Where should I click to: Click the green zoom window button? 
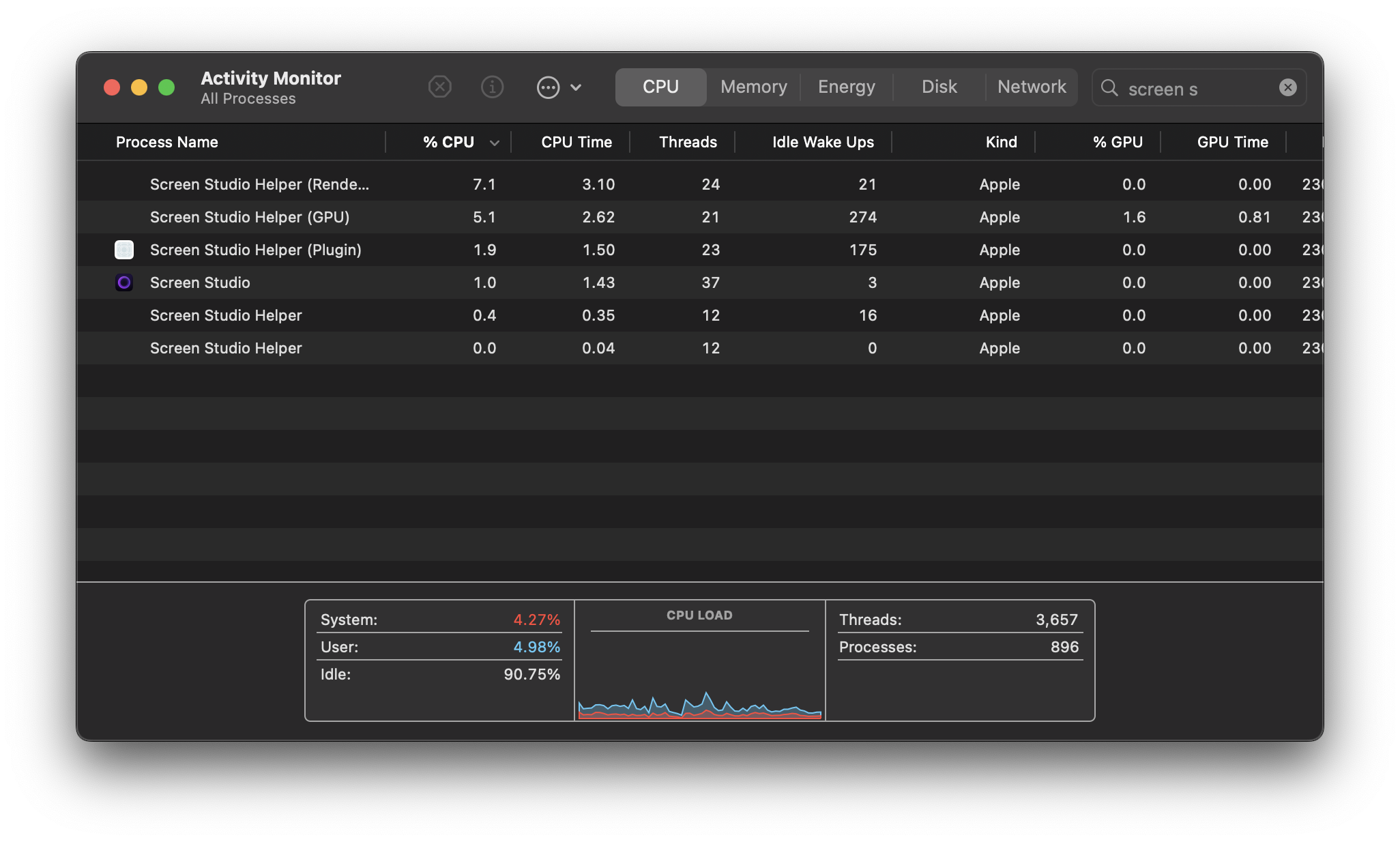(166, 87)
